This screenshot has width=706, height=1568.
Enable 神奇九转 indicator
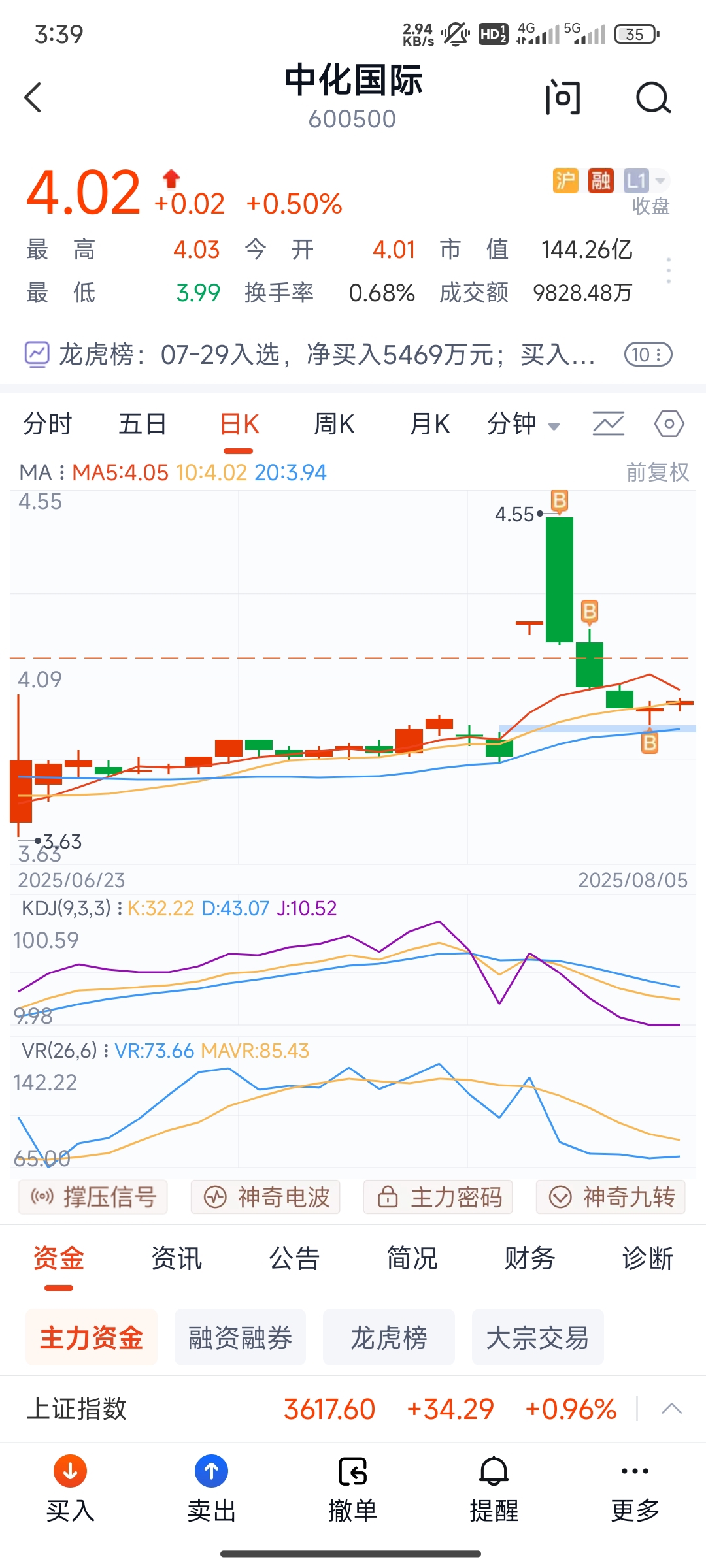(x=611, y=1197)
